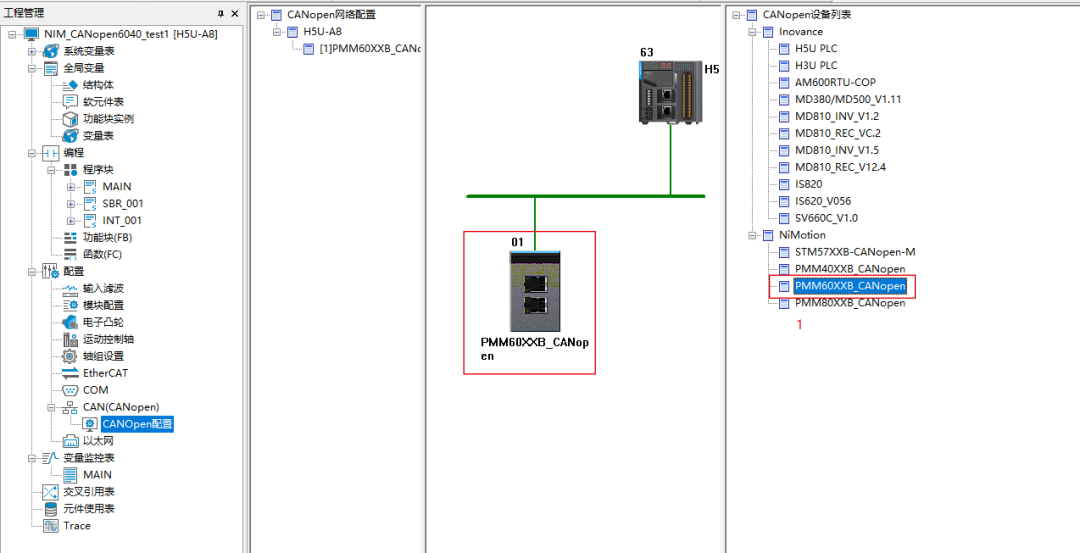Select H3U PLC in device list
Viewport: 1080px width, 553px height.
click(816, 65)
